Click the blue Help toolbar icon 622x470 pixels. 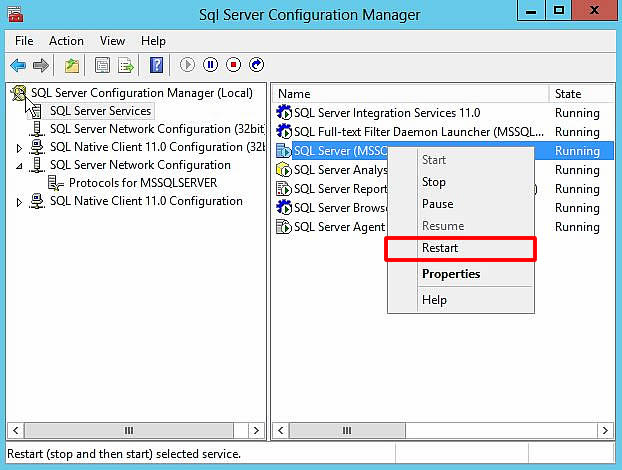coord(156,66)
